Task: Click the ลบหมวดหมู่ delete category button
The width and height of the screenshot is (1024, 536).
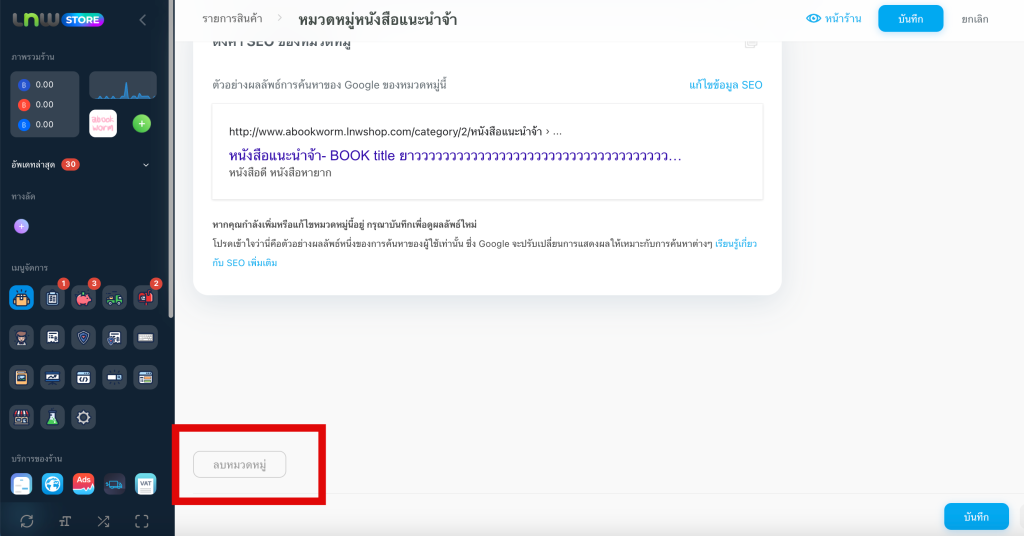Action: click(x=240, y=464)
